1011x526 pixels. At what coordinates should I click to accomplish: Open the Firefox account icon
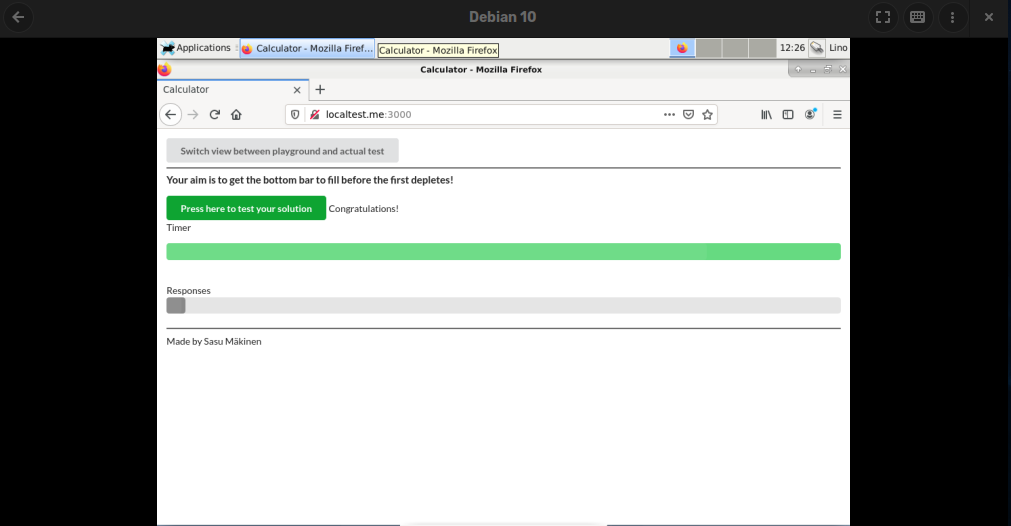(810, 114)
